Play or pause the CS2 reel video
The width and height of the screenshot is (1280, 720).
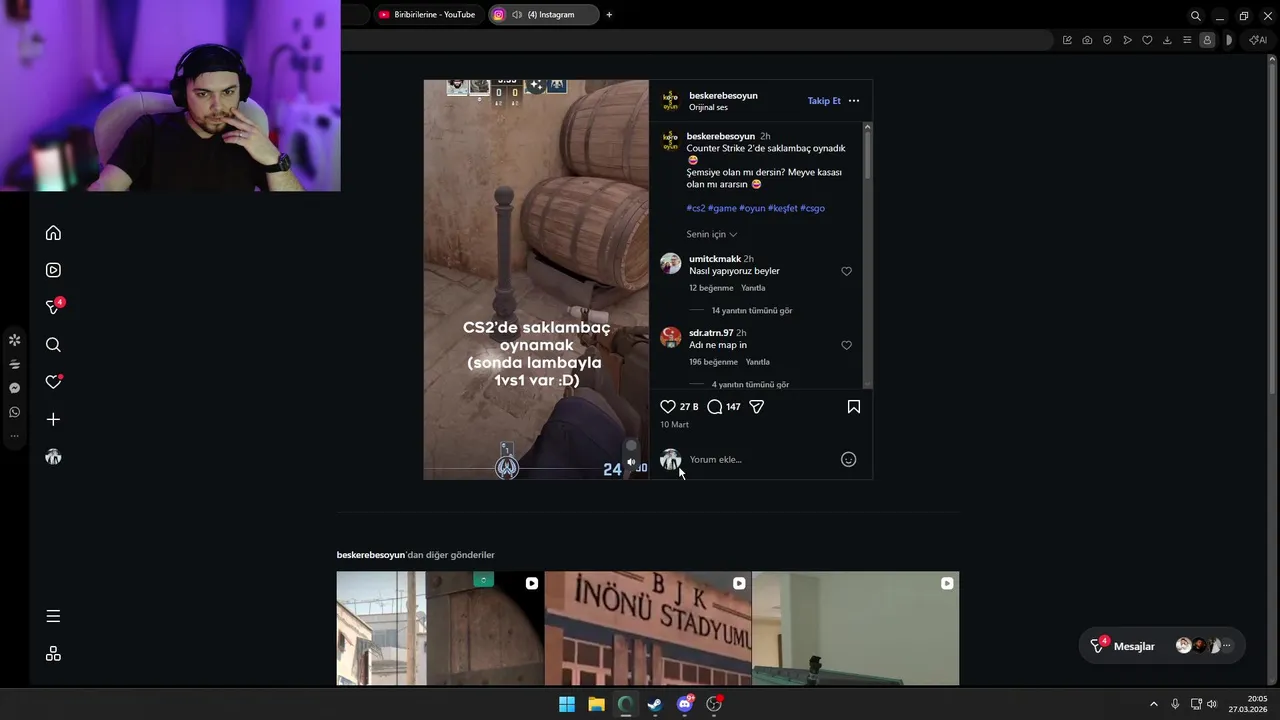(x=536, y=280)
